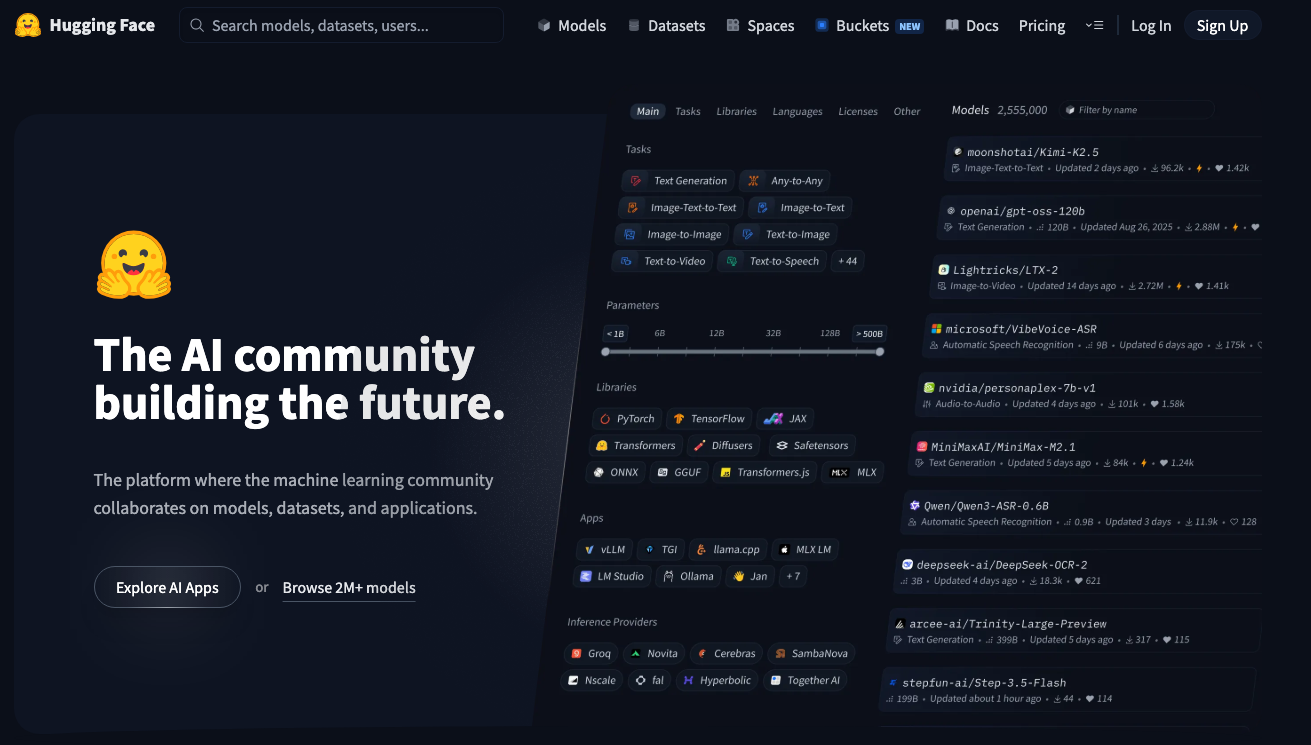Go to the Pricing page
This screenshot has height=745, width=1311.
pyautogui.click(x=1042, y=26)
